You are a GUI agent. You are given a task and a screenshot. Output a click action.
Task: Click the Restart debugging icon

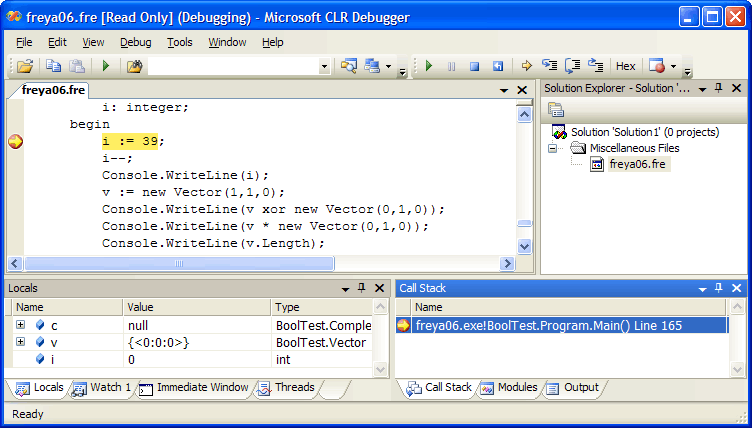[x=498, y=66]
